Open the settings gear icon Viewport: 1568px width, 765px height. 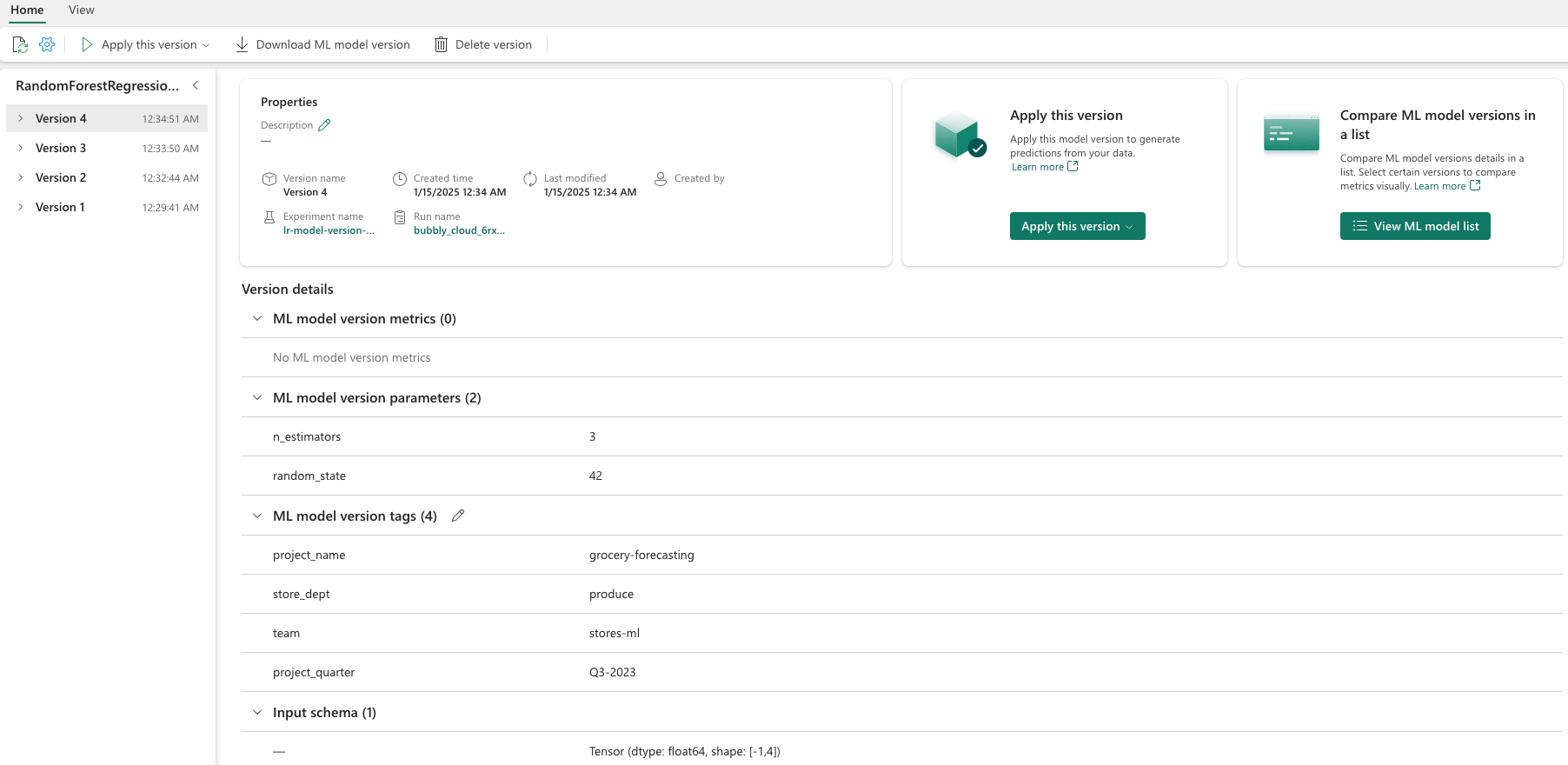[x=47, y=44]
